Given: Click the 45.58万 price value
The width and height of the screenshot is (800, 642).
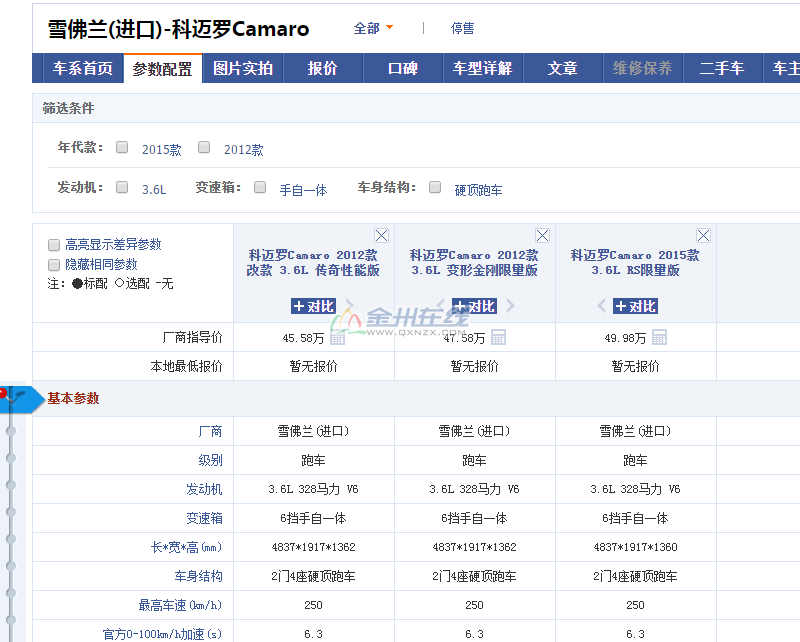Looking at the screenshot, I should [x=303, y=338].
